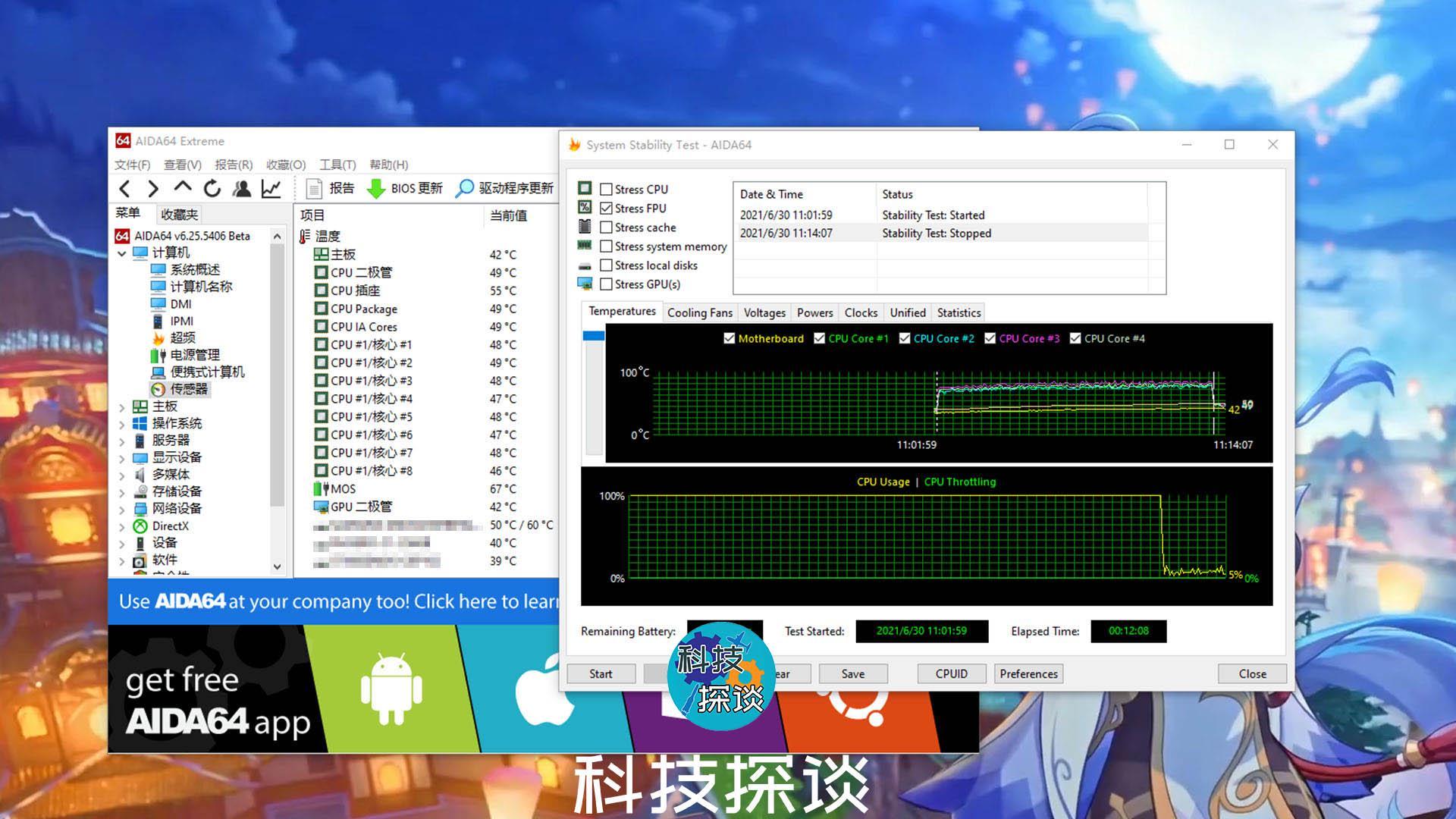Viewport: 1456px width, 819px height.
Task: Click the Windows logo icon beside 操作系统
Action: tap(140, 423)
